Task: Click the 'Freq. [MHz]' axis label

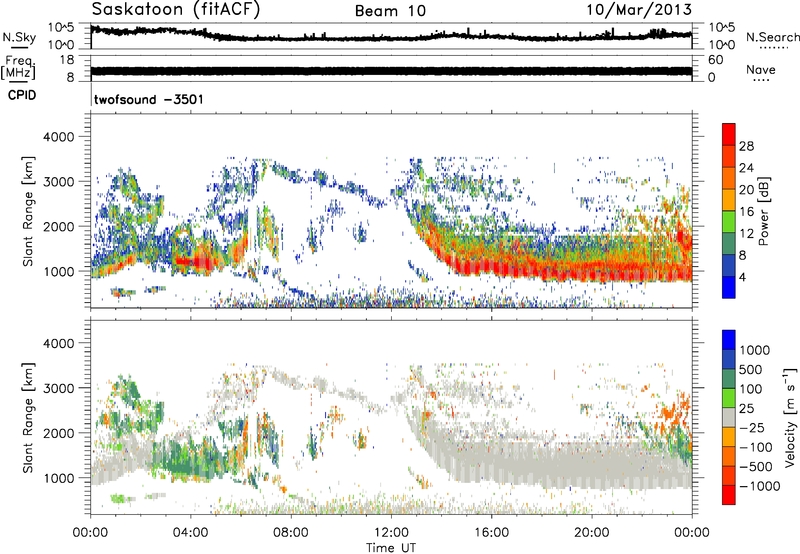Action: pos(19,68)
